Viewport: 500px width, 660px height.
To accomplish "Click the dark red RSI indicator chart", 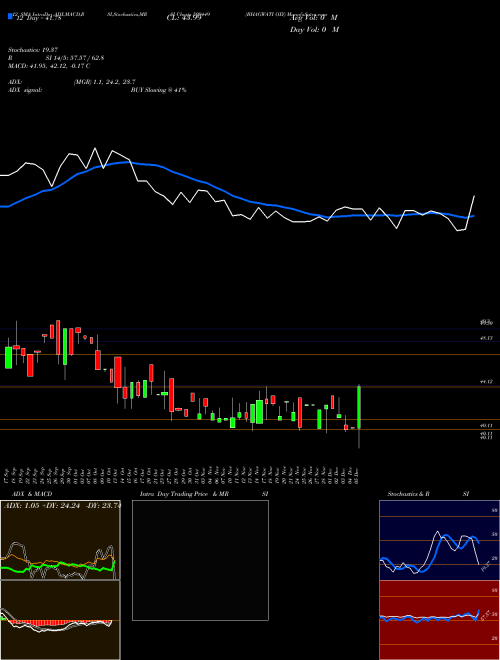I will 439,620.
